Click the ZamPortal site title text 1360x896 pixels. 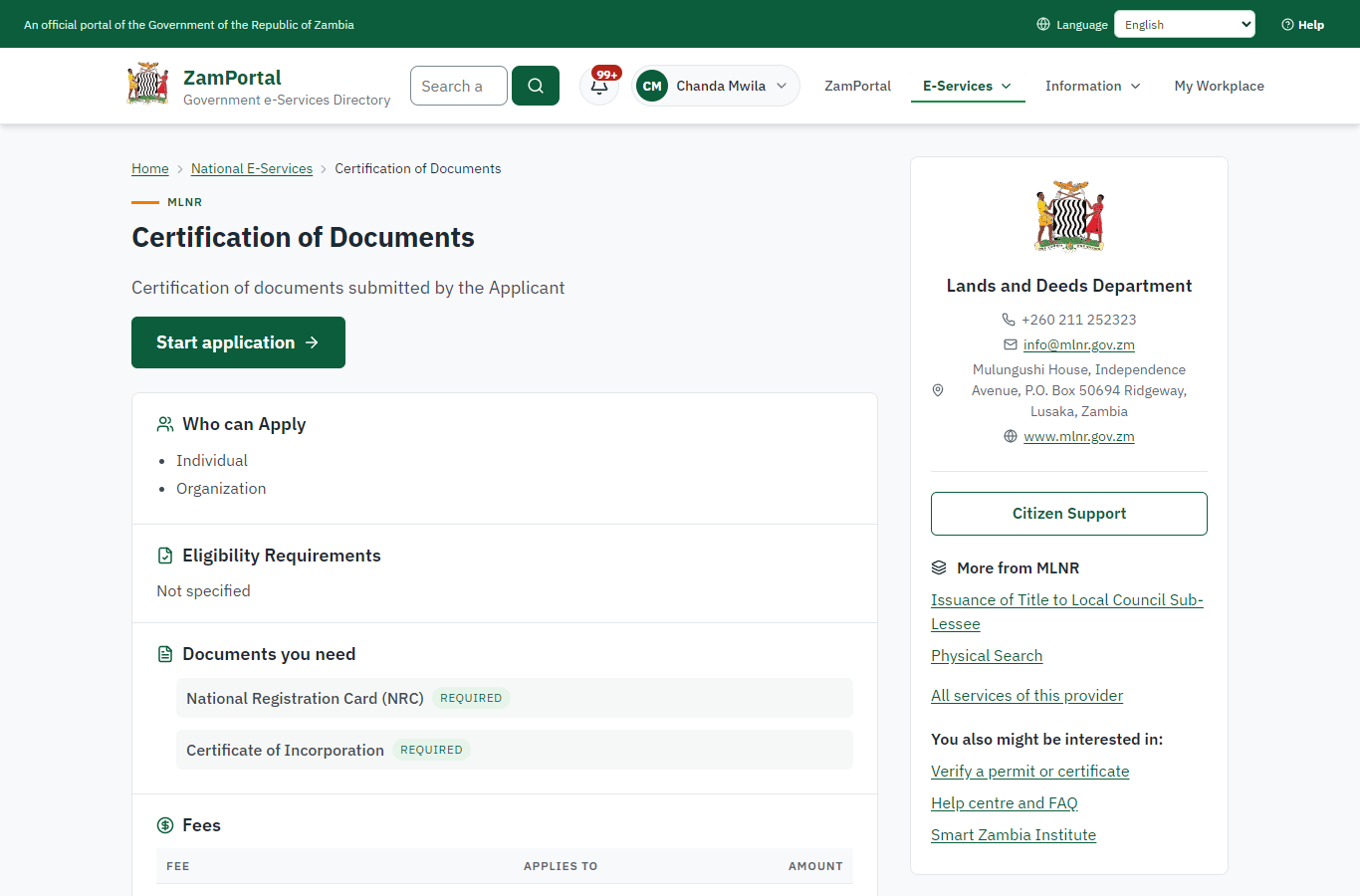232,78
